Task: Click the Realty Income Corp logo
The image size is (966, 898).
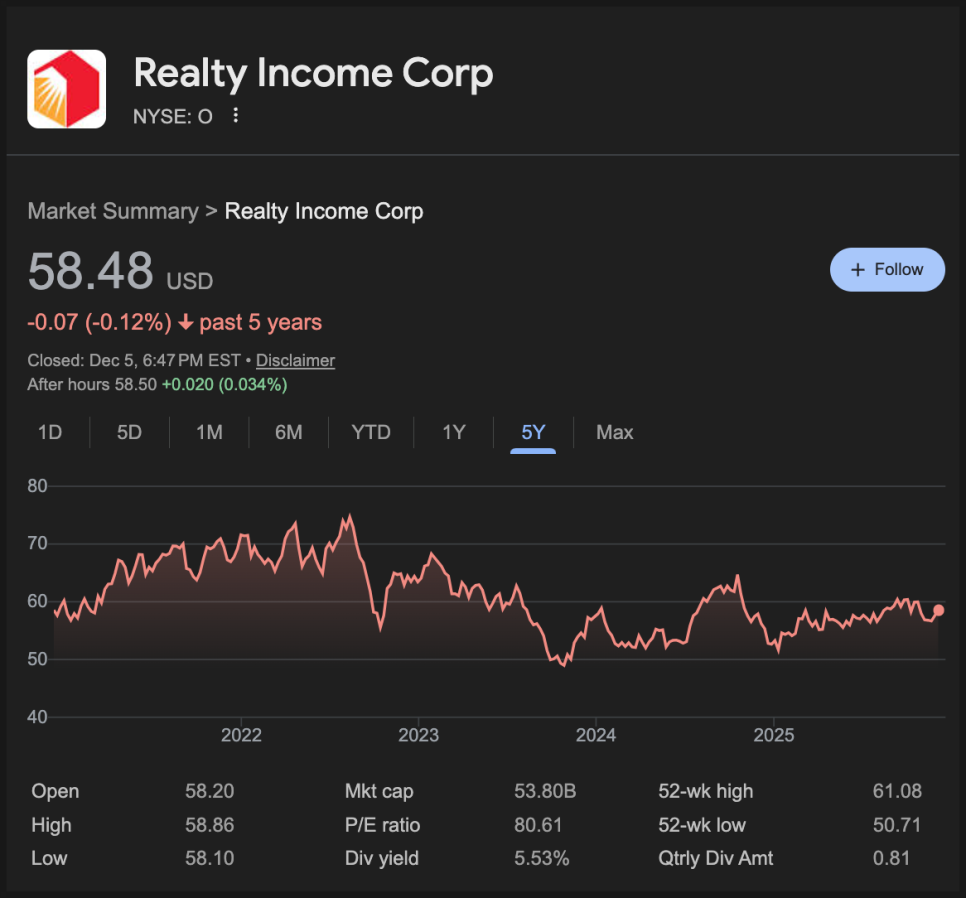Action: coord(66,89)
